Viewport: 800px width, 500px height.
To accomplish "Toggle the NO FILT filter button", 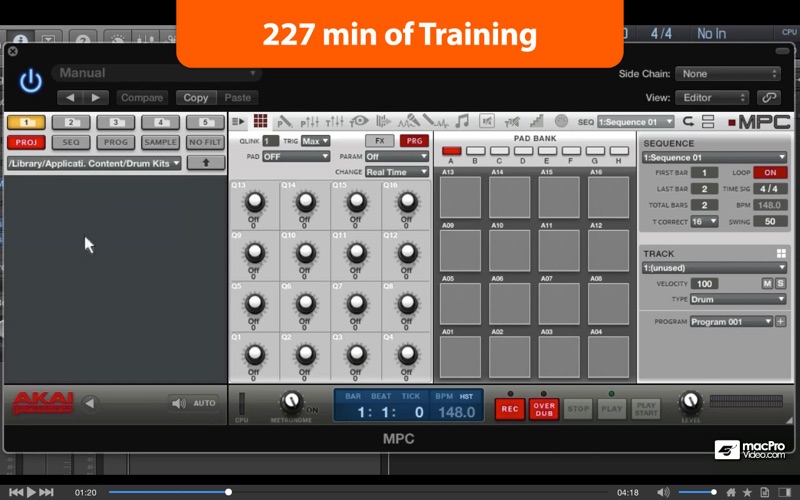I will pos(205,142).
